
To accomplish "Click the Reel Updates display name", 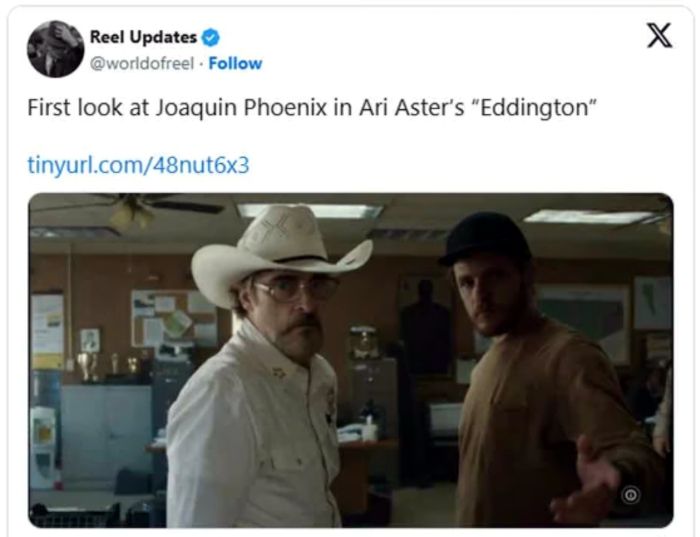I will 143,37.
